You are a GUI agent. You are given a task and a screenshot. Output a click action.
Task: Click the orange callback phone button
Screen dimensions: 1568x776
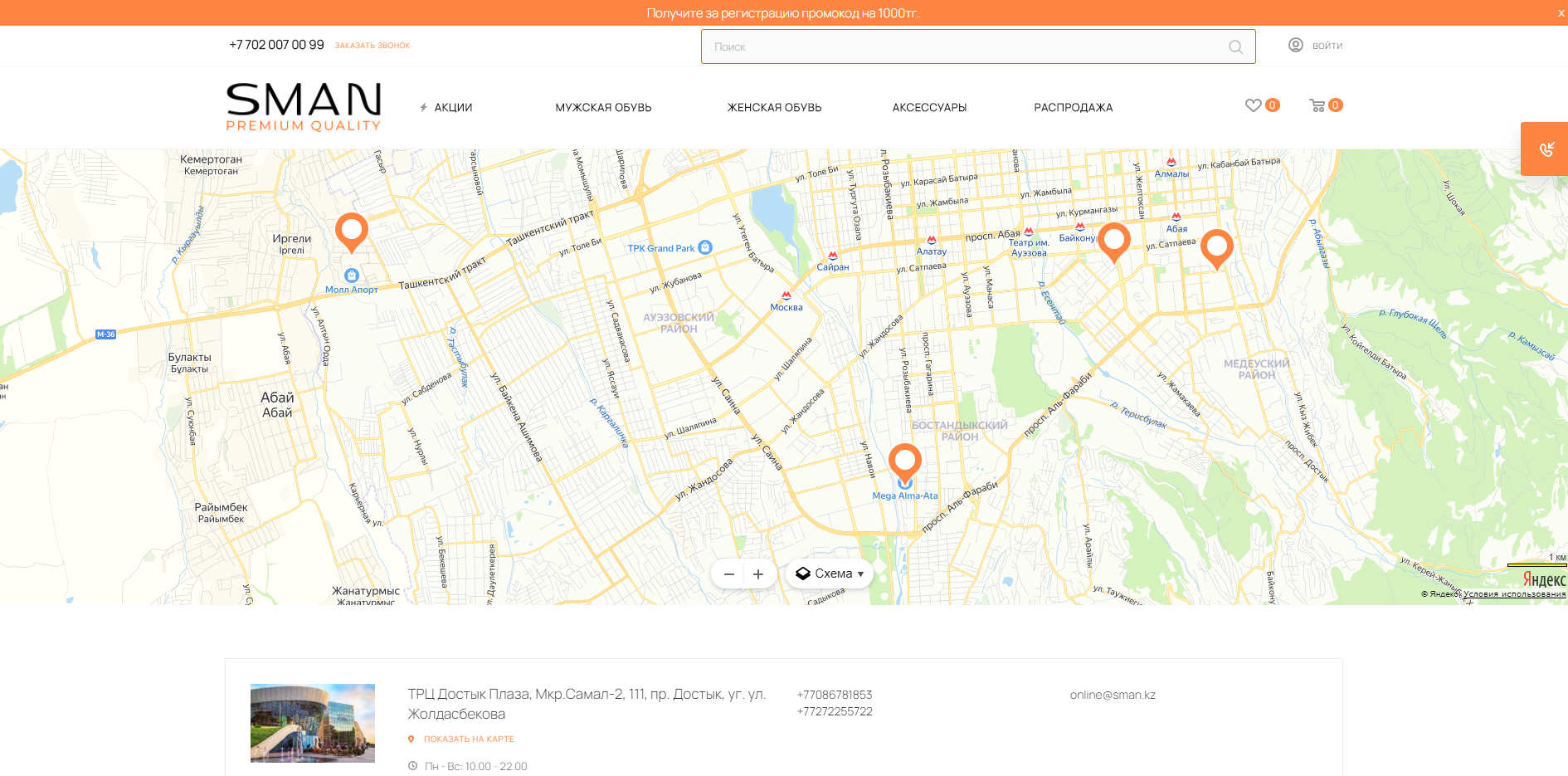[x=1545, y=149]
